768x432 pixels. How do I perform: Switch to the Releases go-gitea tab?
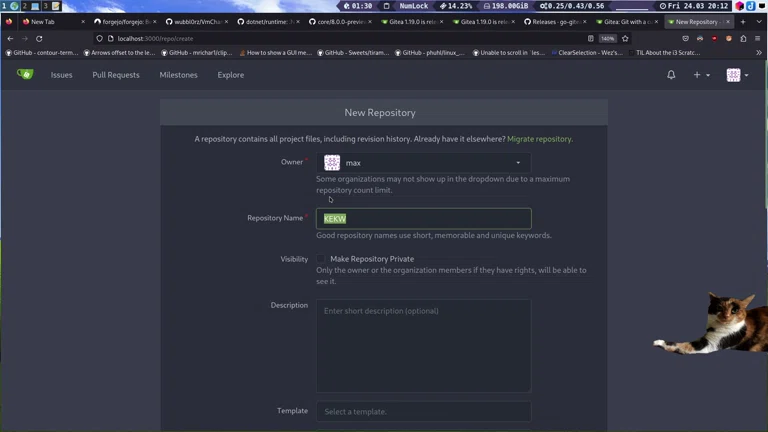(x=556, y=21)
